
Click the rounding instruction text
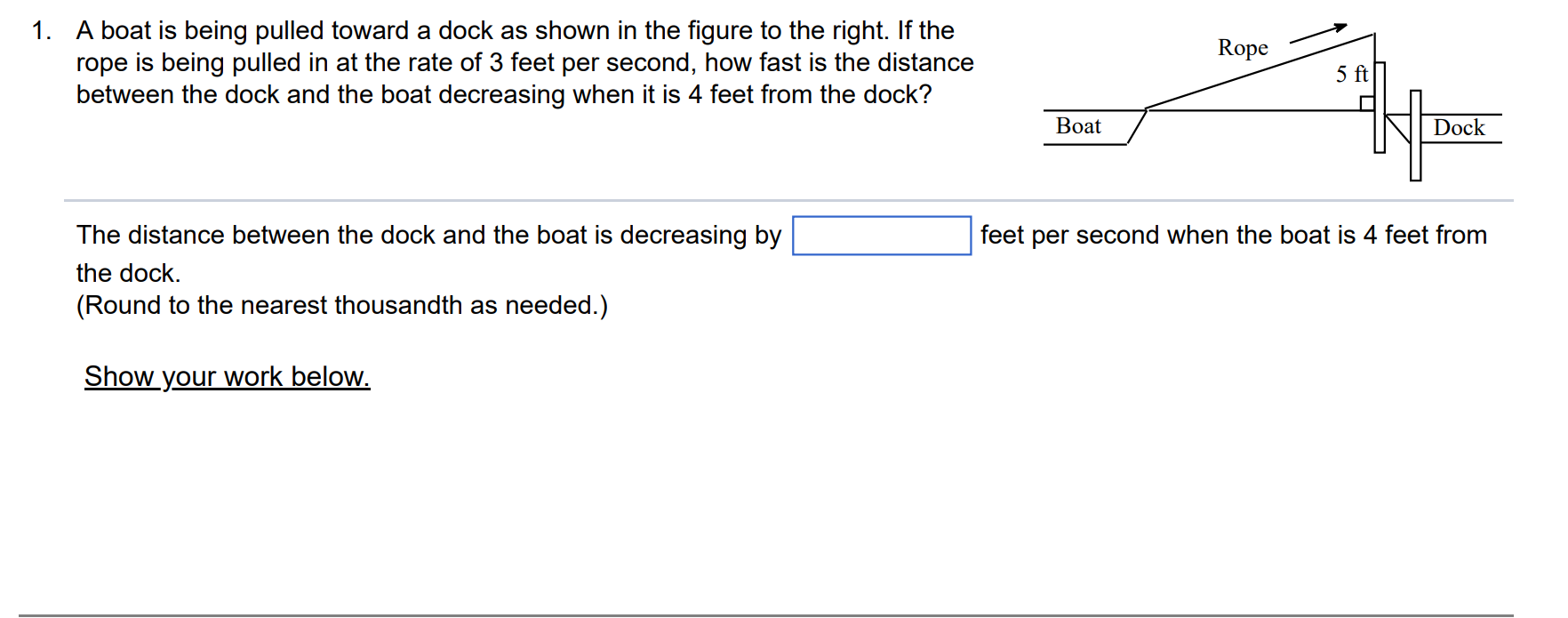[341, 305]
